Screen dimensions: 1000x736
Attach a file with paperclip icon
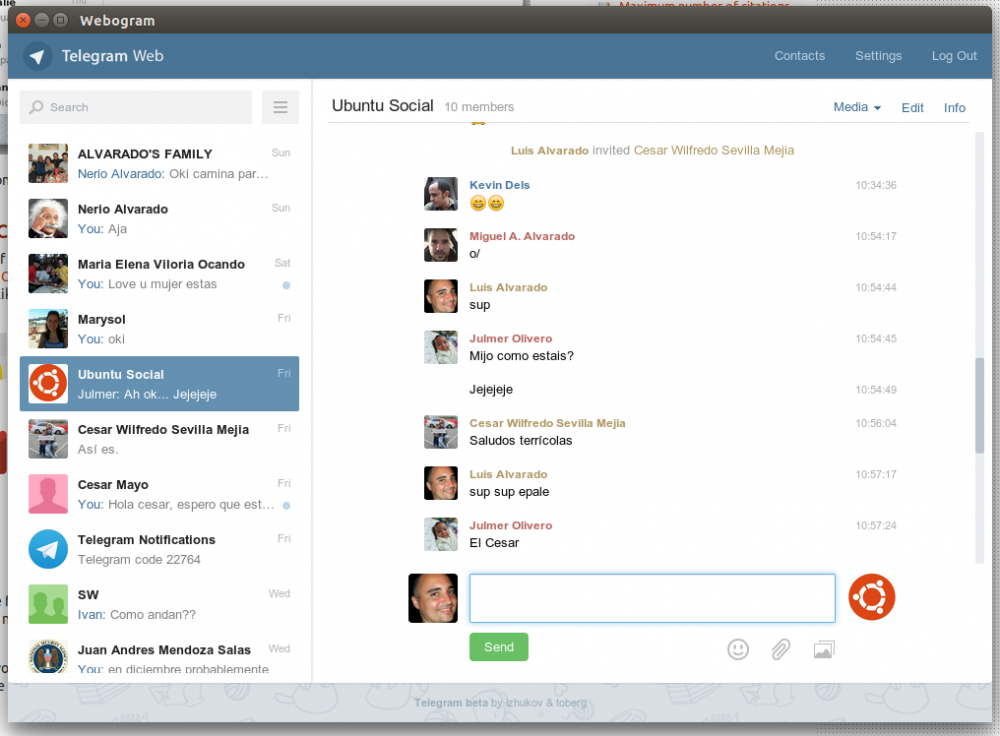click(x=781, y=649)
